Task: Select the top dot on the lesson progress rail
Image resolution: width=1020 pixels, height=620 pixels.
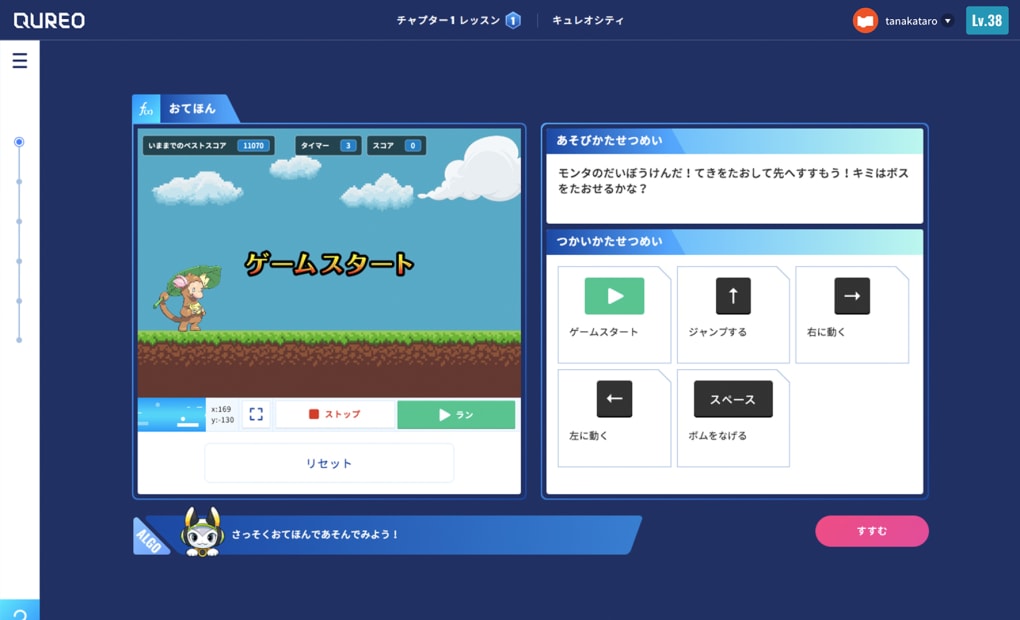Action: point(19,142)
